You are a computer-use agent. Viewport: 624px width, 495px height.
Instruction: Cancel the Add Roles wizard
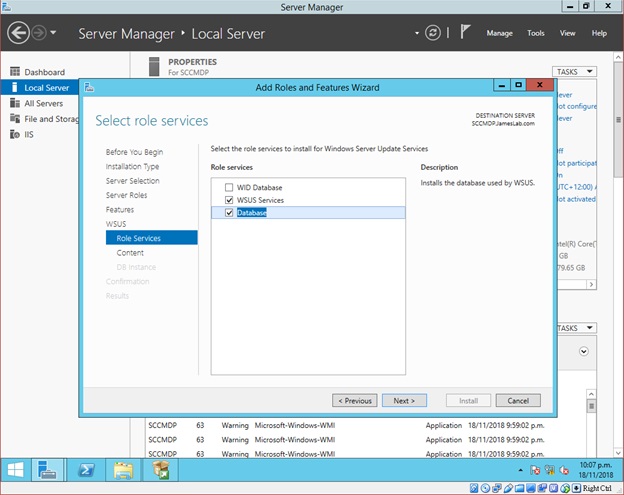click(x=518, y=401)
